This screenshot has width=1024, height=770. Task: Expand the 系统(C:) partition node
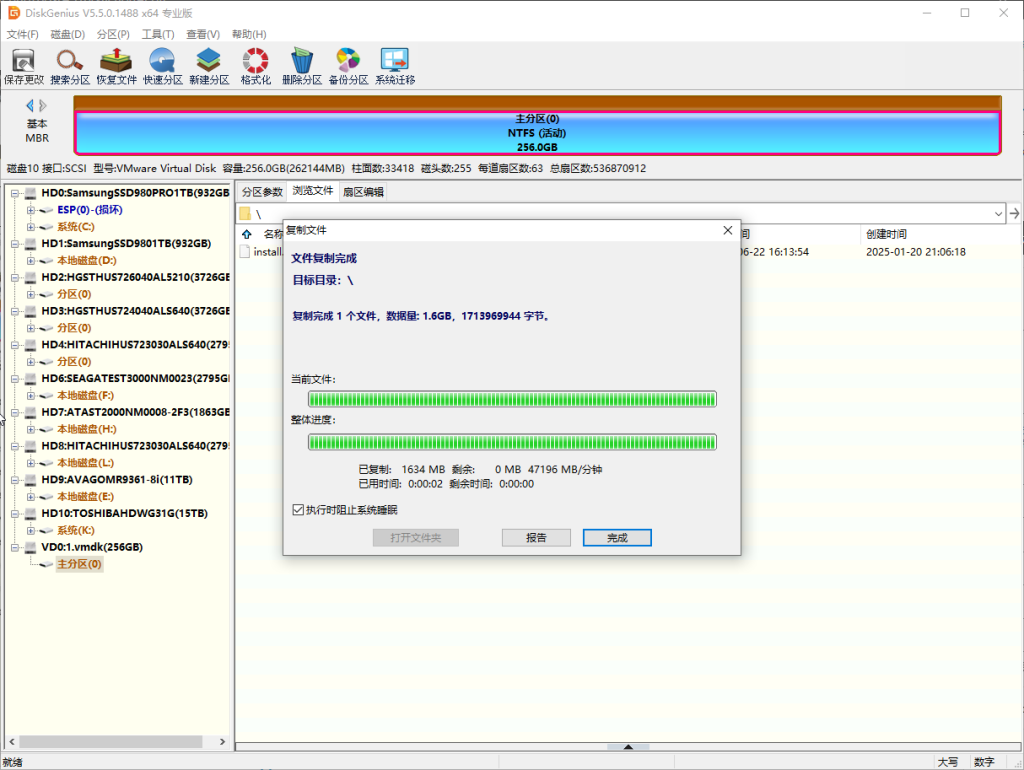31,227
